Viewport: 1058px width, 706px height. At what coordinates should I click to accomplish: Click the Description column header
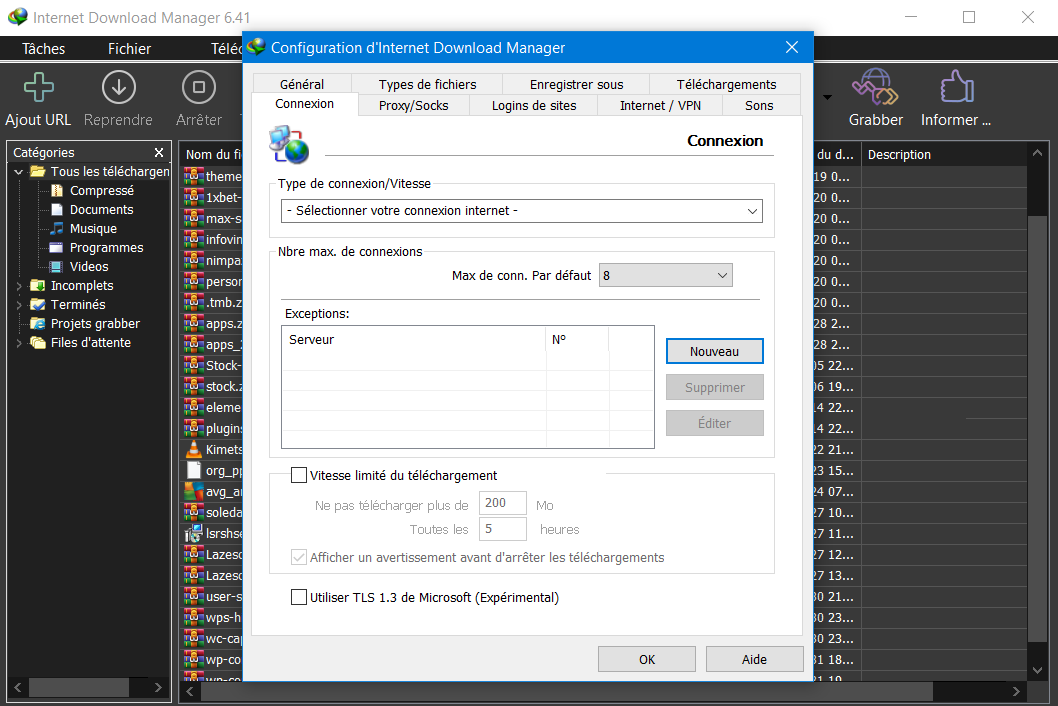pyautogui.click(x=943, y=155)
